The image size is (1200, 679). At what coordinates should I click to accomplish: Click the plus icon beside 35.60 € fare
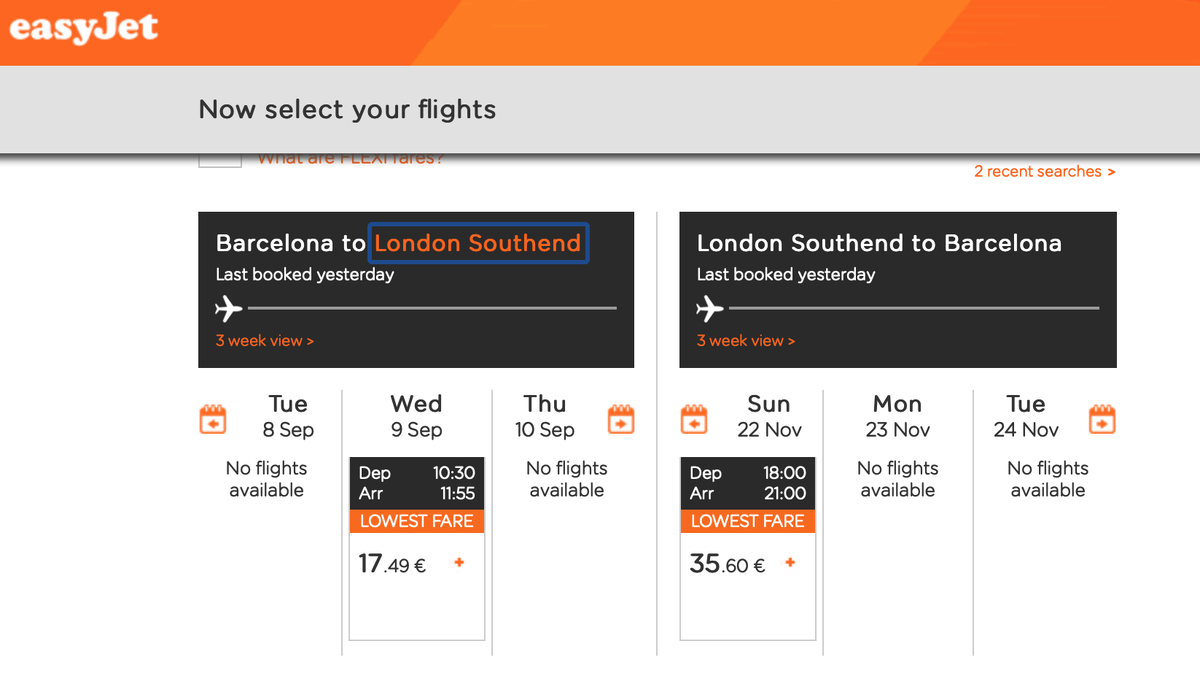(x=790, y=563)
